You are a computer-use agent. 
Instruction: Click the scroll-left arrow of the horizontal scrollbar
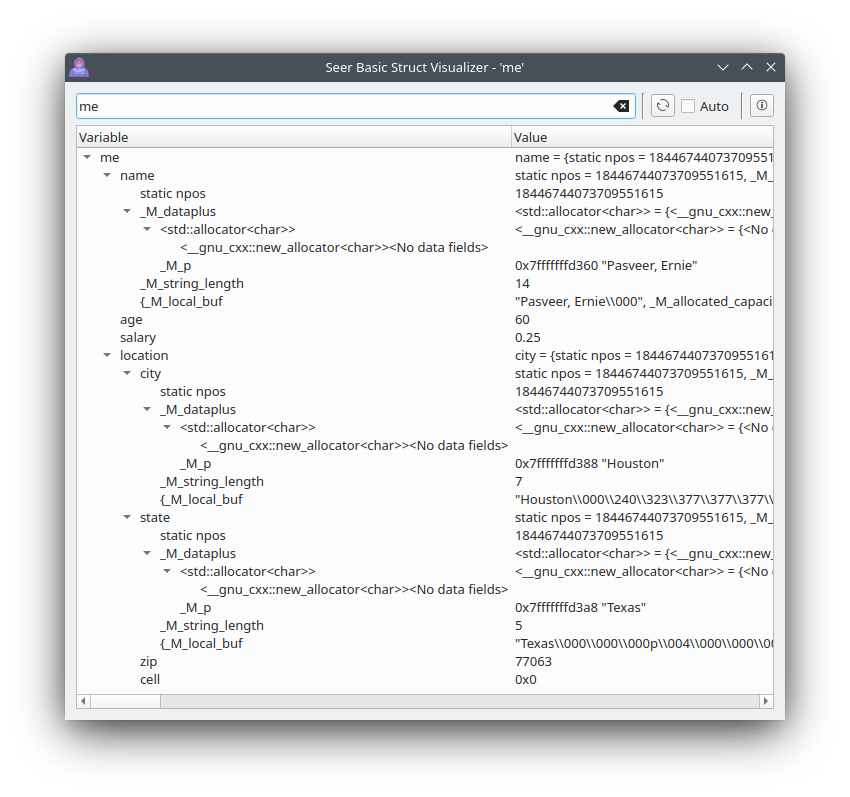coord(83,701)
